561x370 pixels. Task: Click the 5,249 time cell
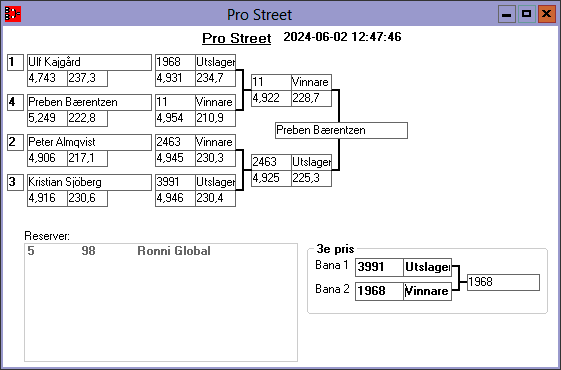(47, 118)
